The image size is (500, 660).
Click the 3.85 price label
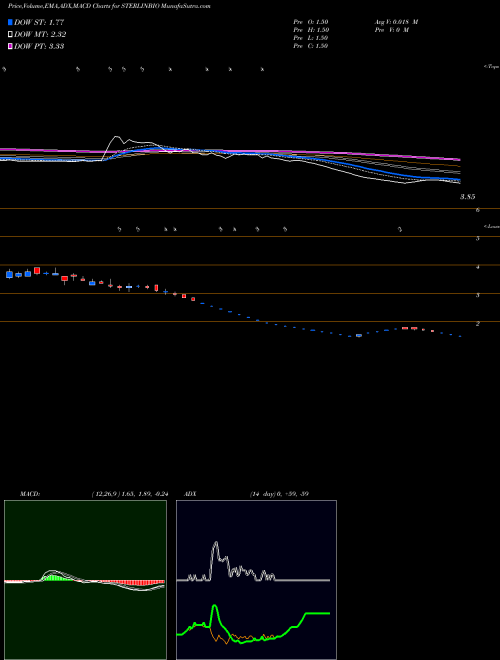[x=467, y=197]
